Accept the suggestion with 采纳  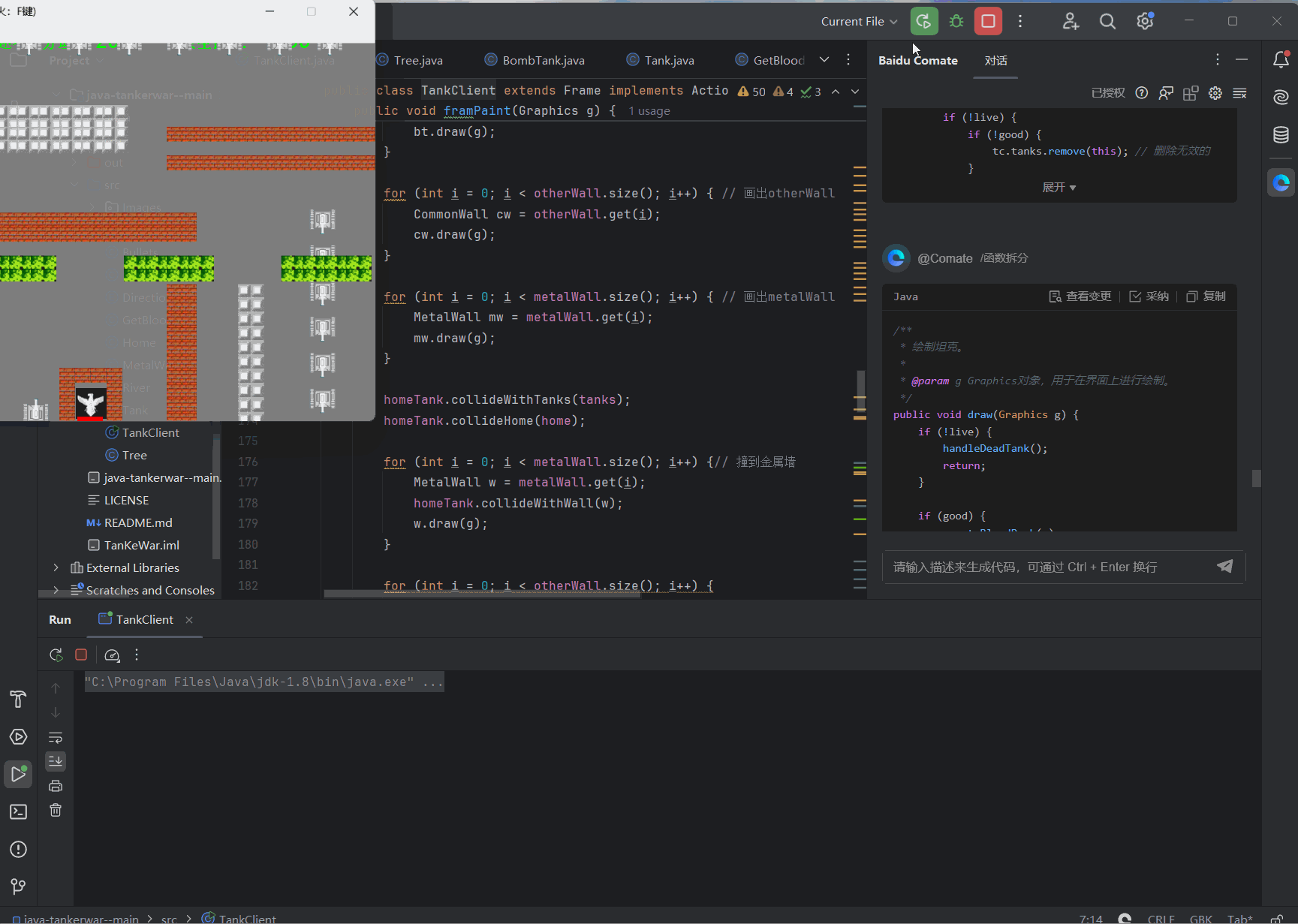click(x=1149, y=296)
